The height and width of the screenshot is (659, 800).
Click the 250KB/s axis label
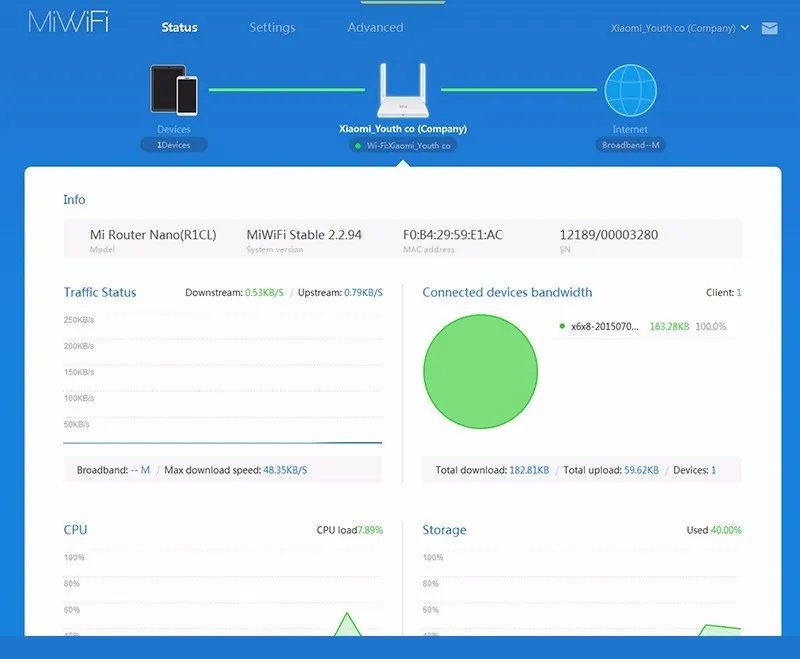point(79,320)
